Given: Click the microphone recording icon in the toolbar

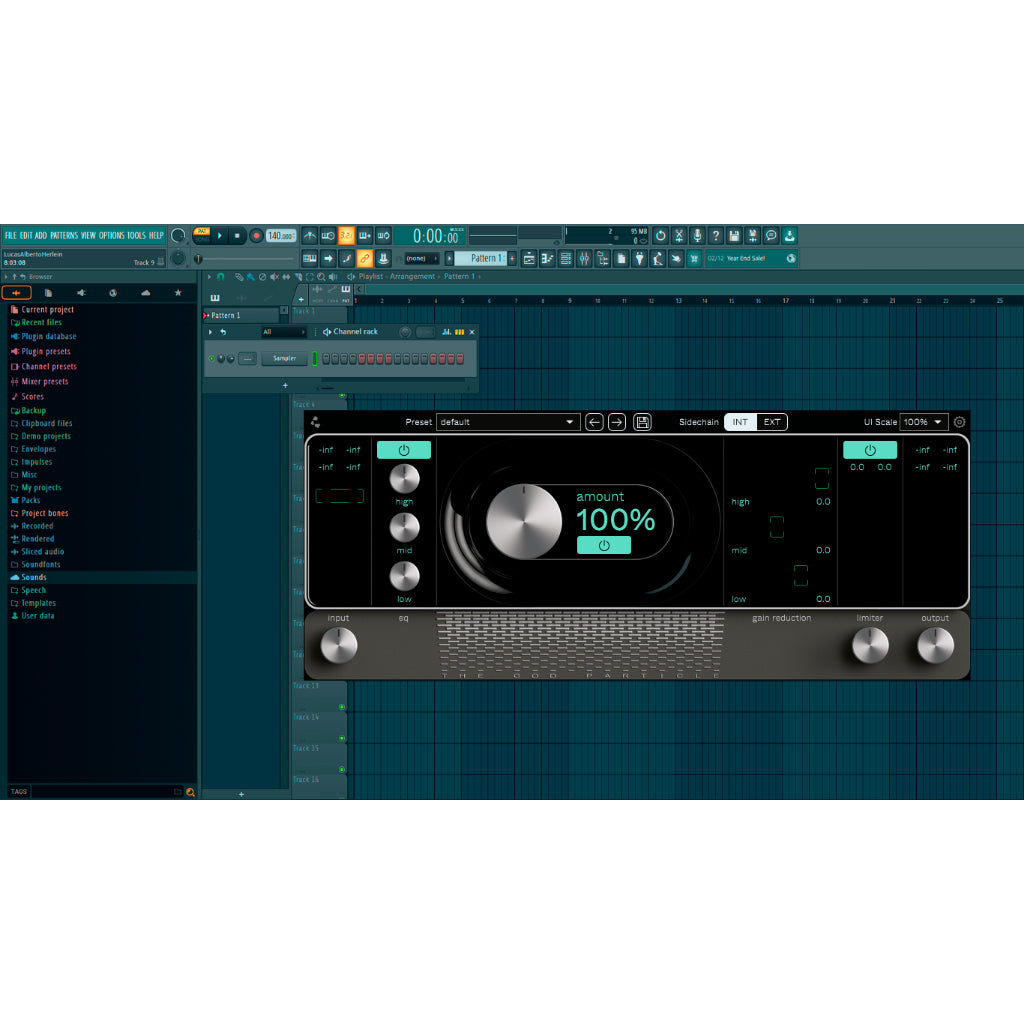Looking at the screenshot, I should click(698, 236).
